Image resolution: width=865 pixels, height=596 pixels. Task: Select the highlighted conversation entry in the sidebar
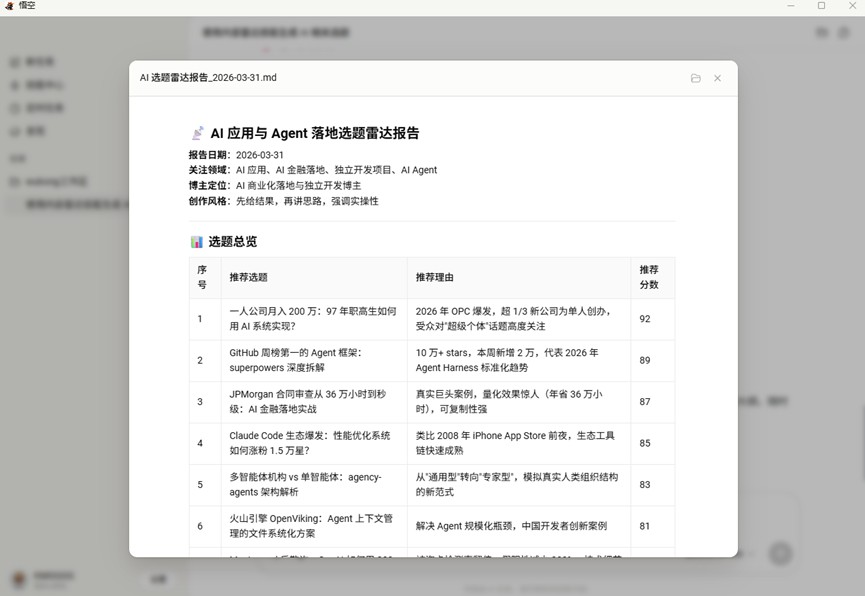point(70,204)
